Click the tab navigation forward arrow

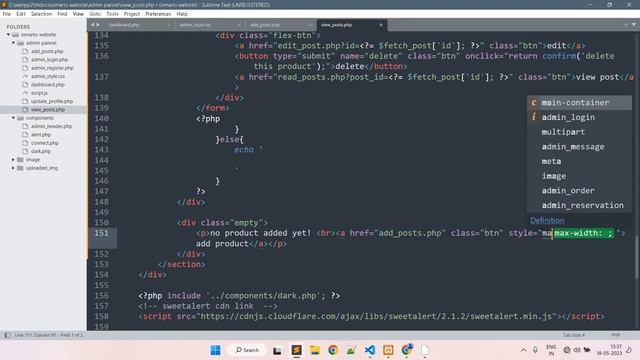point(98,25)
